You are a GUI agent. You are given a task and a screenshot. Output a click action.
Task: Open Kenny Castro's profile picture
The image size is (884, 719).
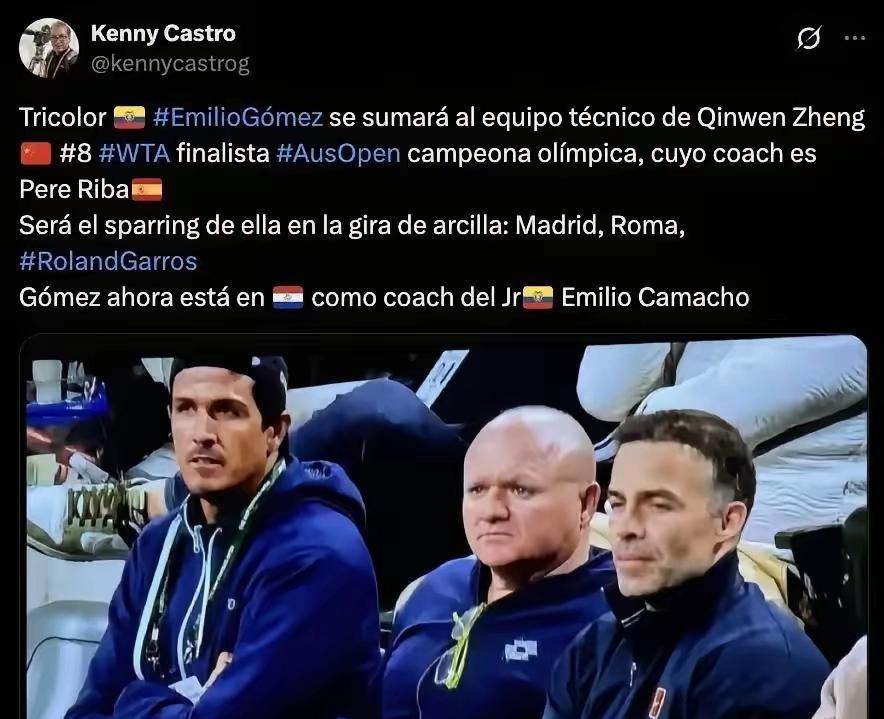[x=48, y=48]
